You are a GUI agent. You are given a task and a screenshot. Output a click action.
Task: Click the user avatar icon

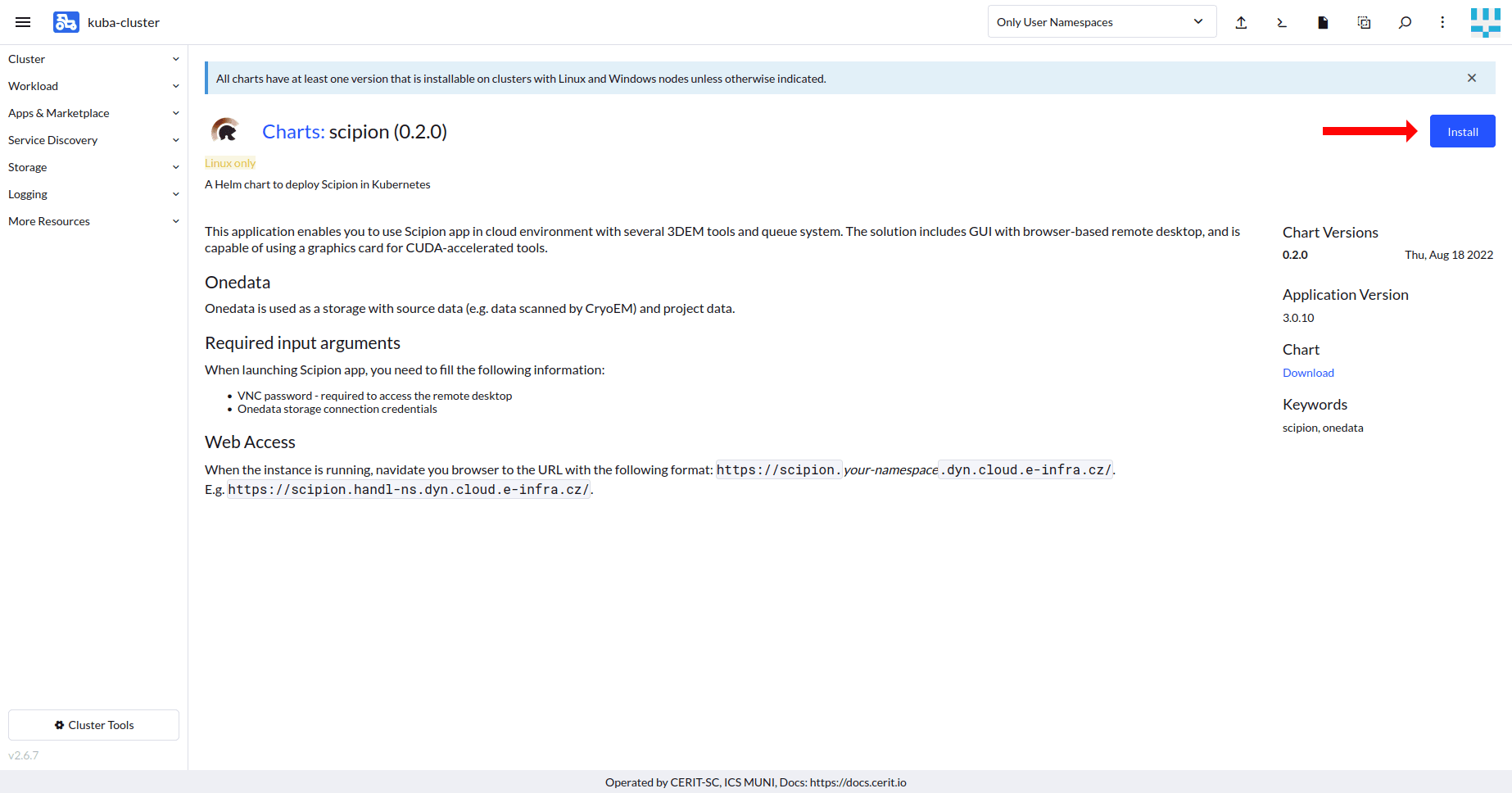click(x=1485, y=23)
